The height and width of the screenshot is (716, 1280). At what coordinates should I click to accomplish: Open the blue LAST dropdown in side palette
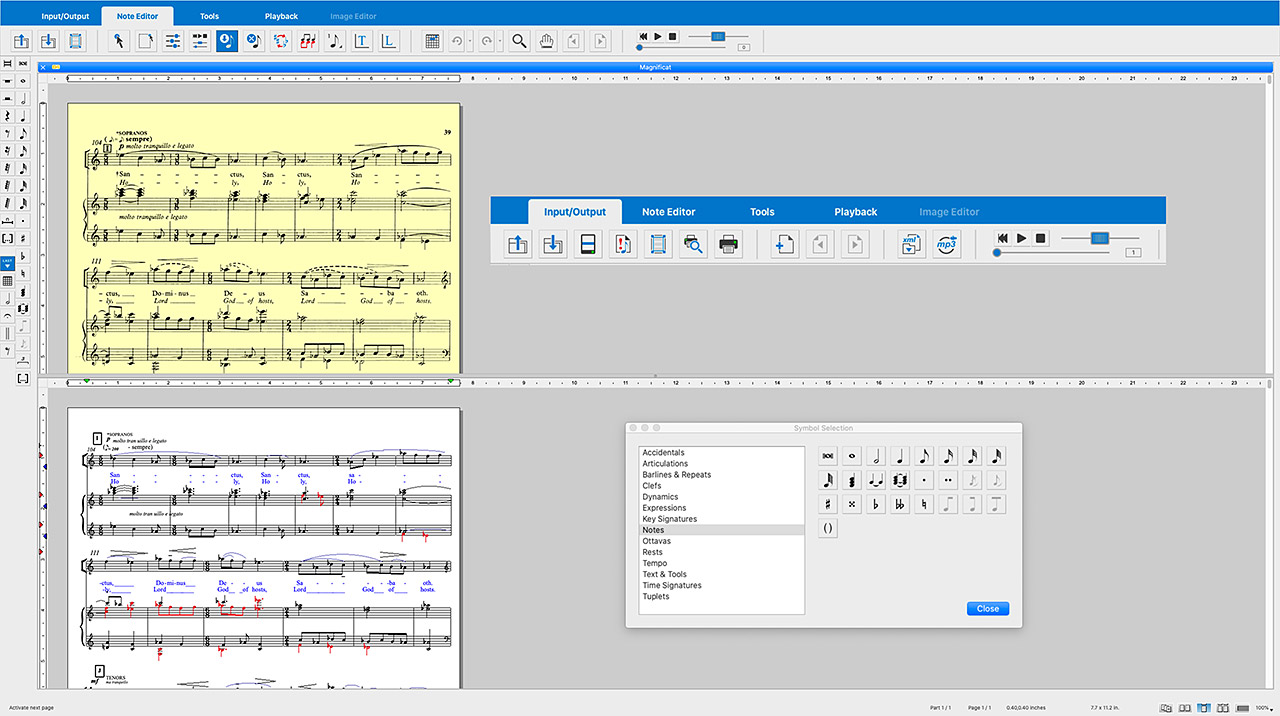7,263
